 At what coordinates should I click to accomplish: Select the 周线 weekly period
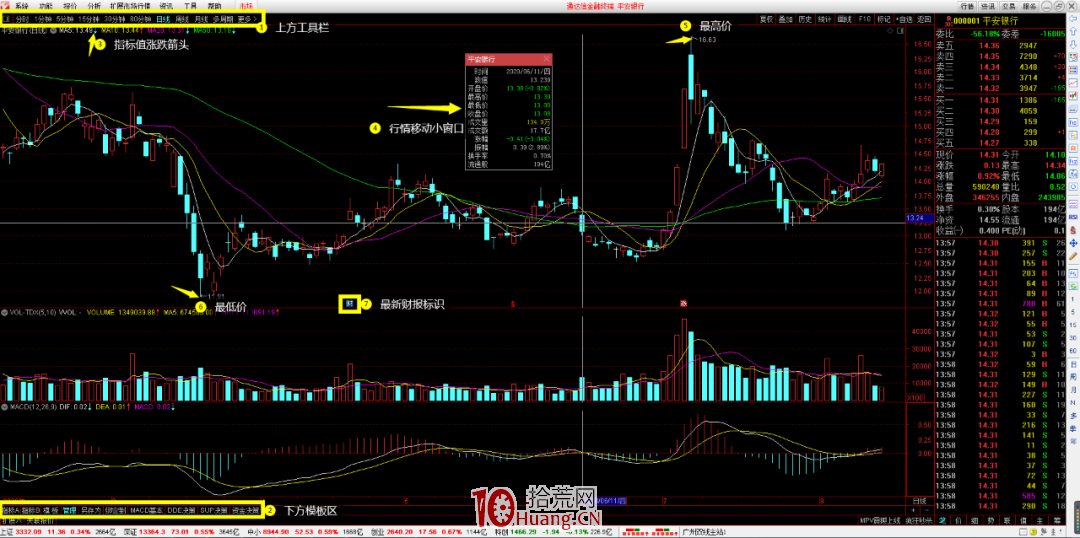[183, 19]
